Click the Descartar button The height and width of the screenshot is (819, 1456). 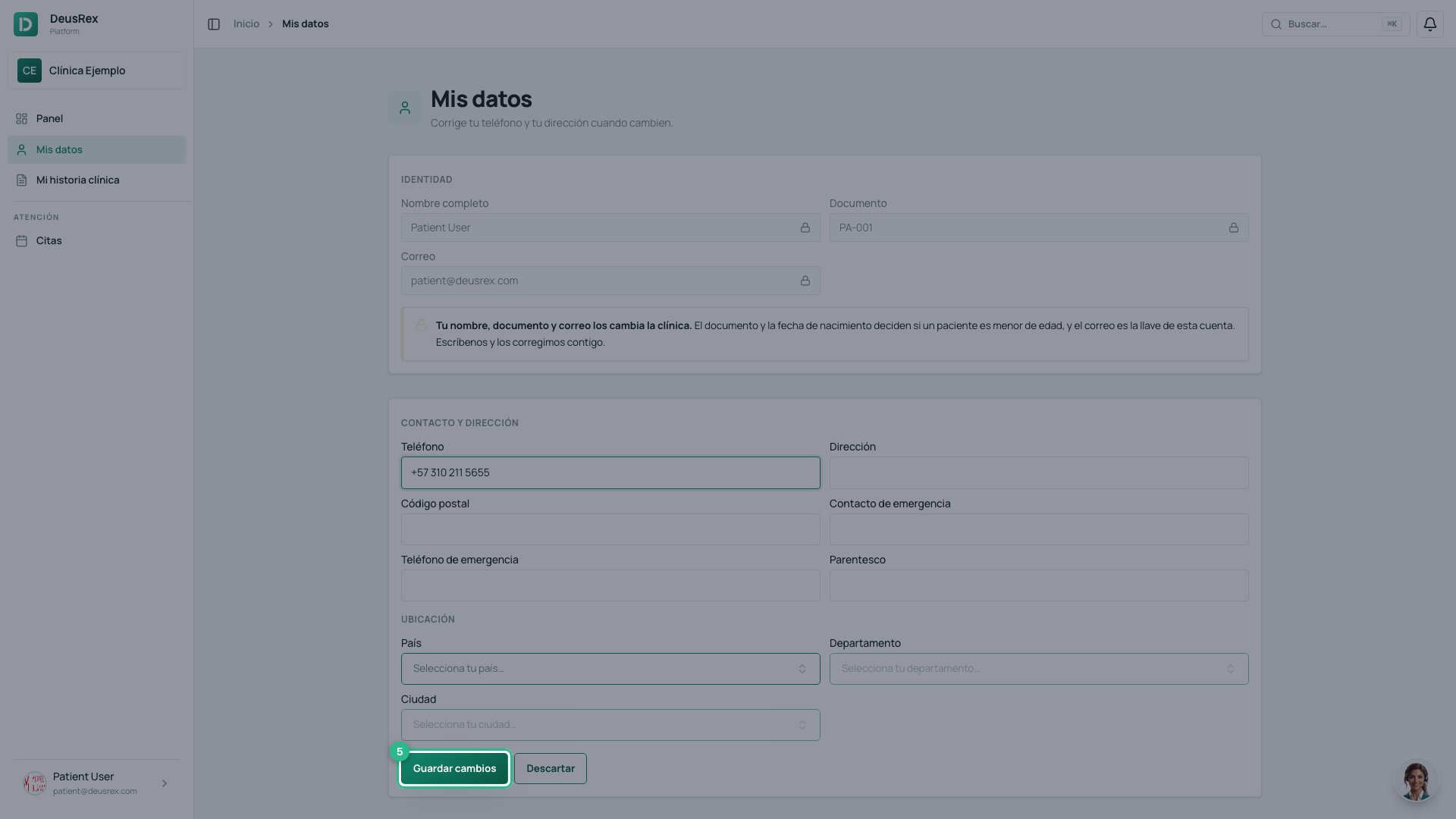[x=551, y=769]
